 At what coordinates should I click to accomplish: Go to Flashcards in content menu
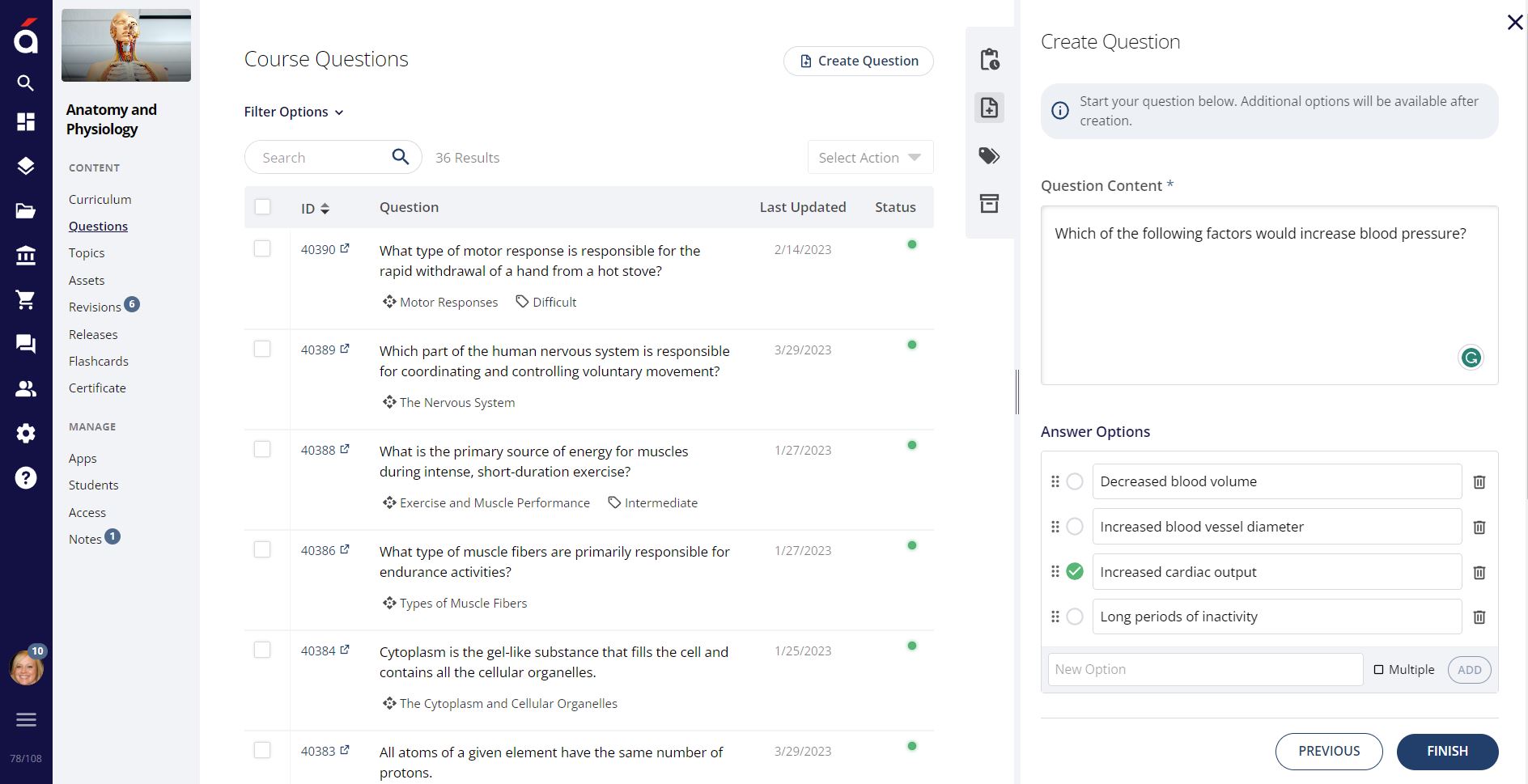(x=99, y=362)
